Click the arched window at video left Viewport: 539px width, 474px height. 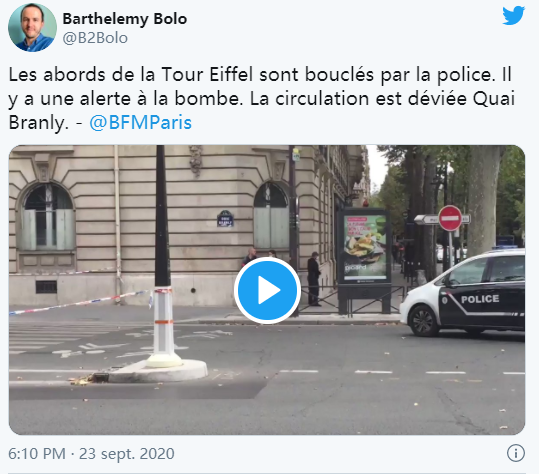46,217
